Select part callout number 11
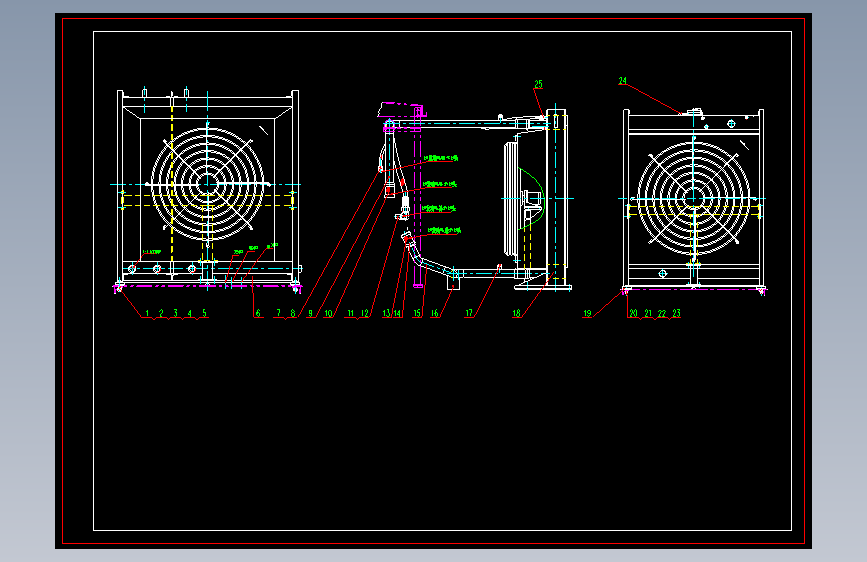 [x=351, y=313]
